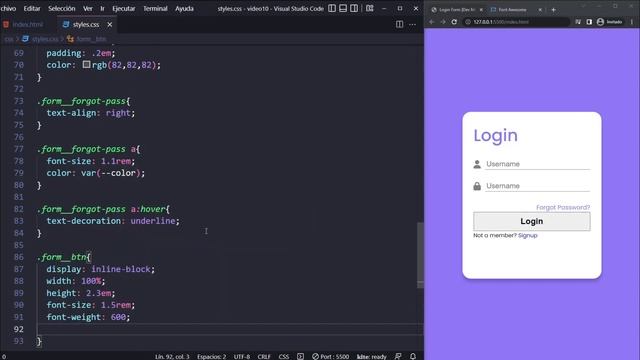Open the Ir menu
This screenshot has height=360, width=640.
[102, 8]
